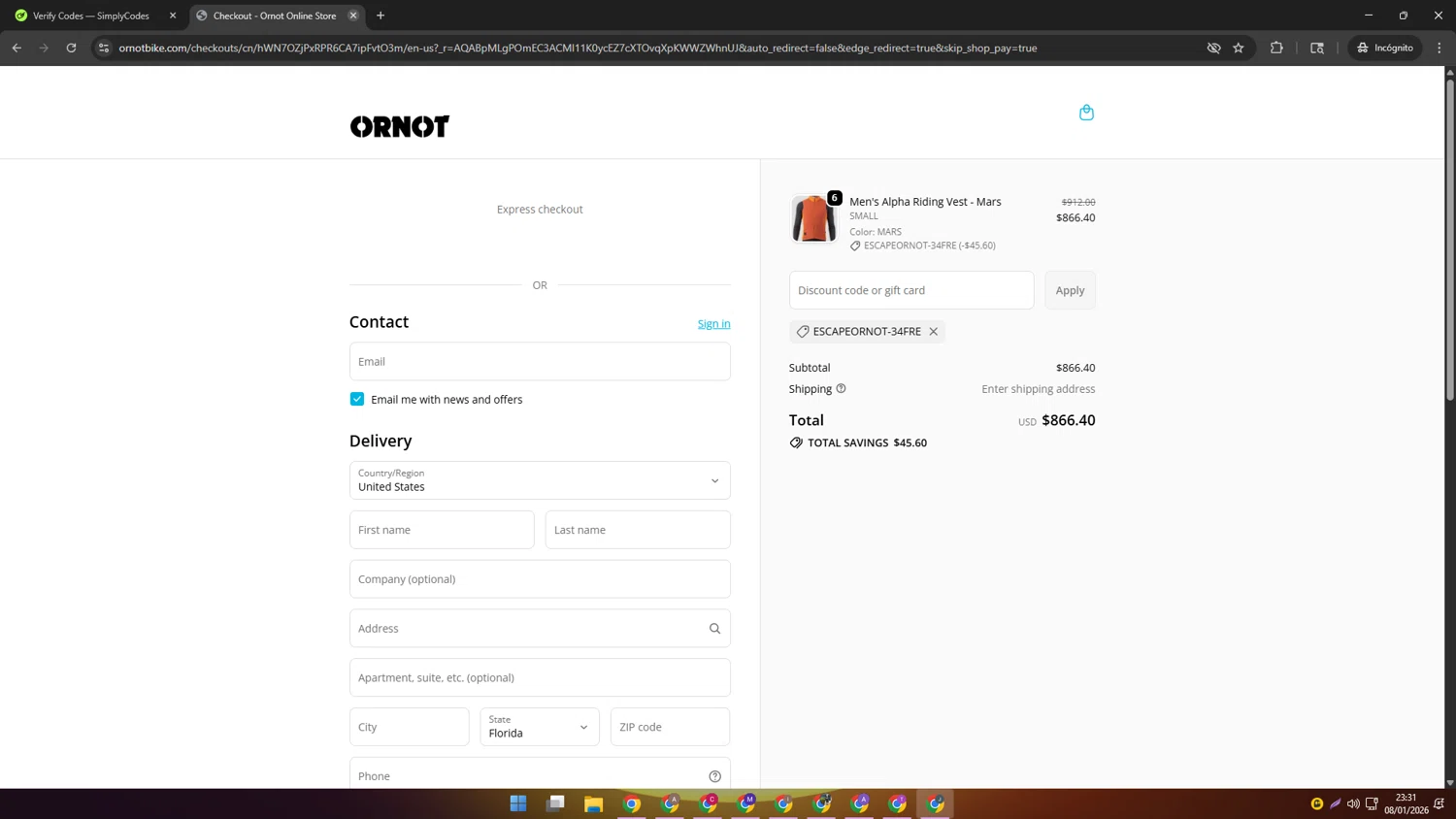Click the TOTAL SAVINGS $45.60 text
The height and width of the screenshot is (819, 1456).
[867, 442]
